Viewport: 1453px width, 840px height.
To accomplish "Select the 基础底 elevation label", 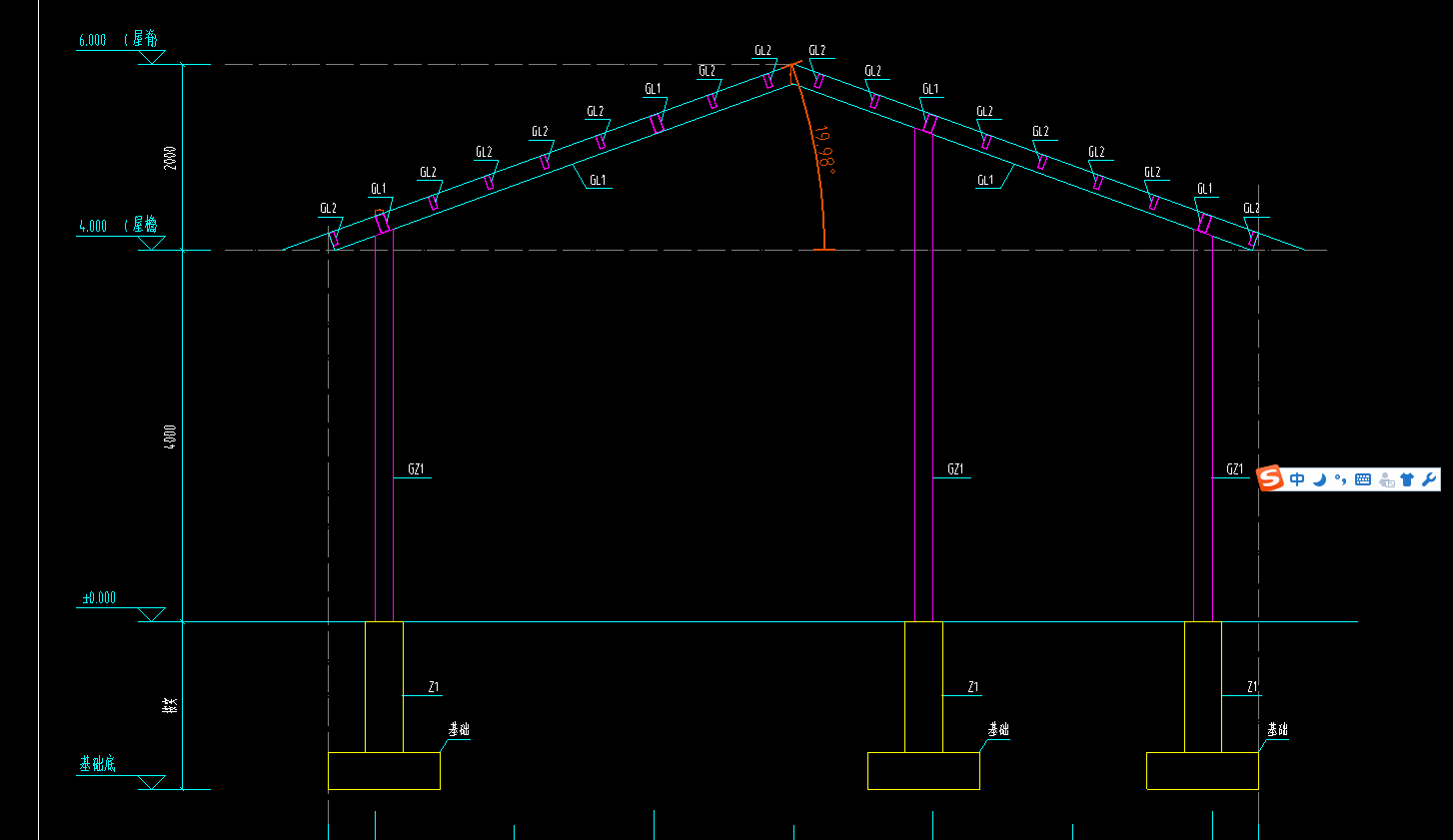I will point(98,764).
